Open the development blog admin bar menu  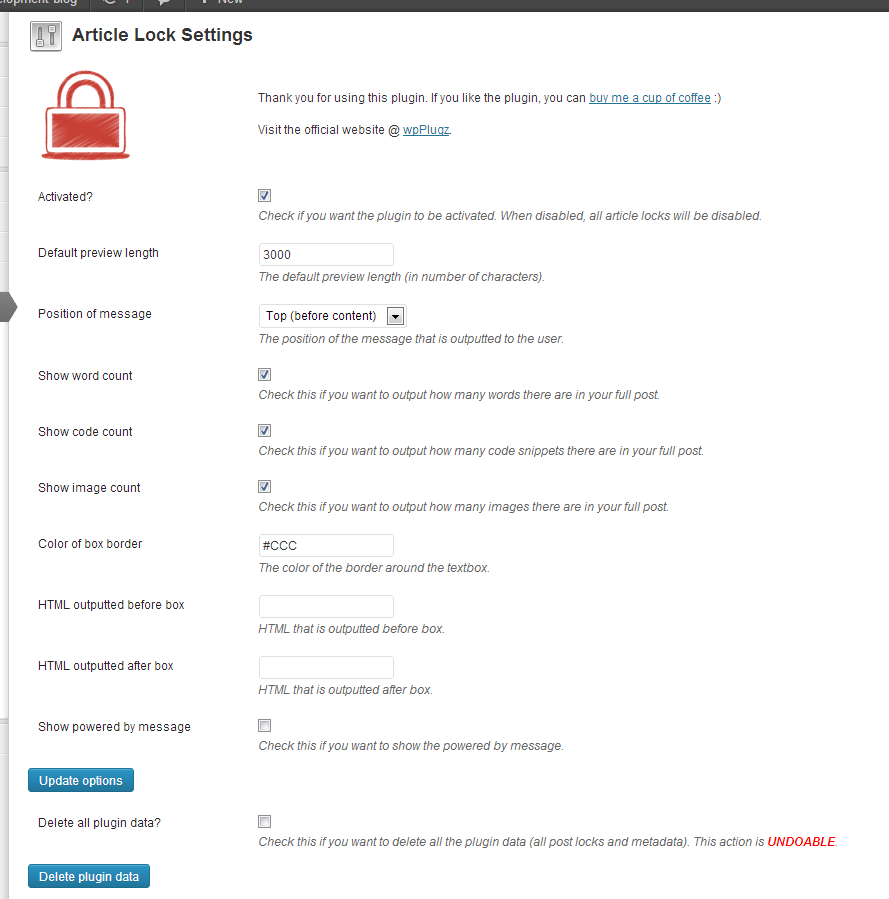pos(40,4)
